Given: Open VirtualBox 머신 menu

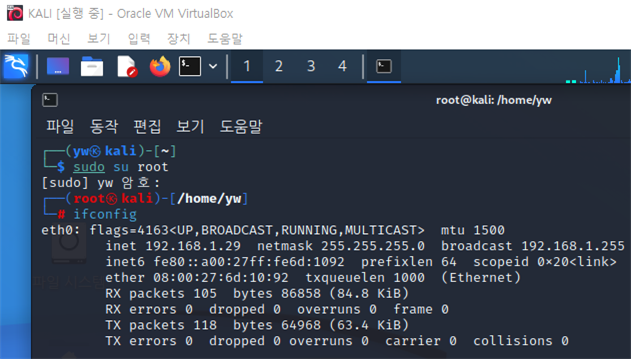Looking at the screenshot, I should [x=59, y=39].
